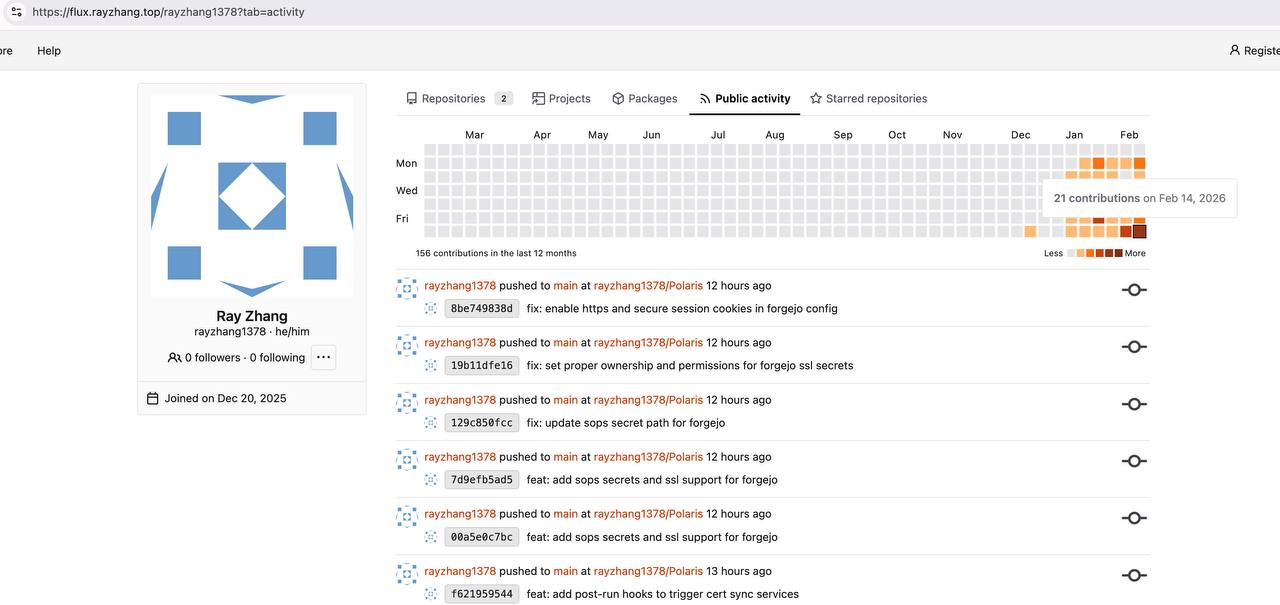Image resolution: width=1280 pixels, height=605 pixels.
Task: Click the Projects board icon
Action: 538,99
